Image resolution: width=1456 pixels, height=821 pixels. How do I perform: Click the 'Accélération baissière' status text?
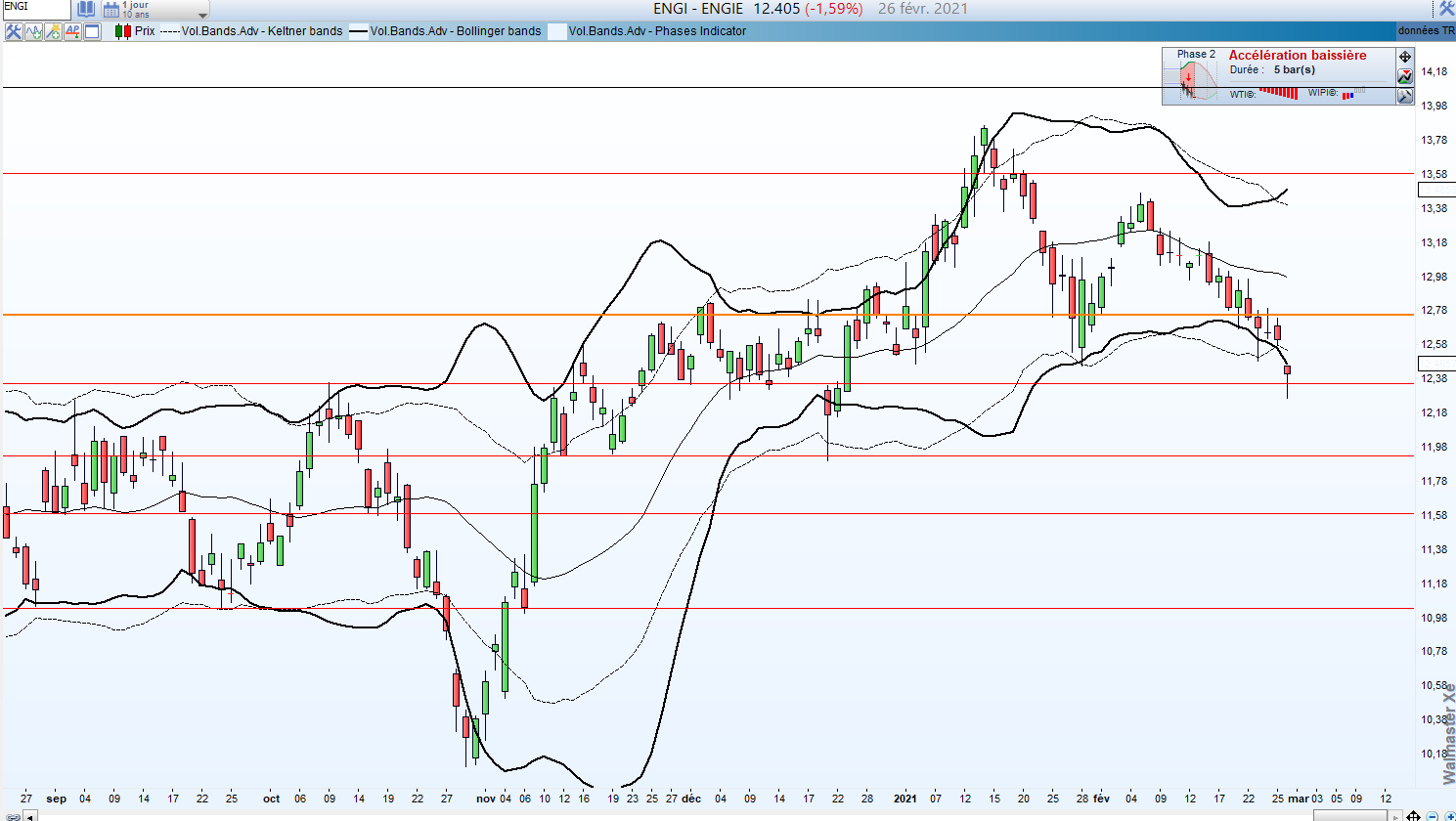tap(1298, 56)
